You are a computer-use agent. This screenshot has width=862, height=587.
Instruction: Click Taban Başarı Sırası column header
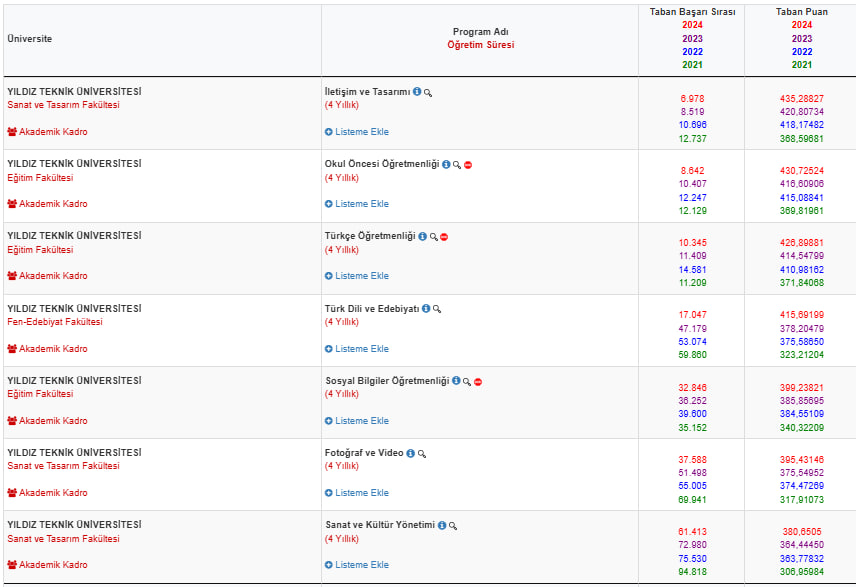[692, 12]
